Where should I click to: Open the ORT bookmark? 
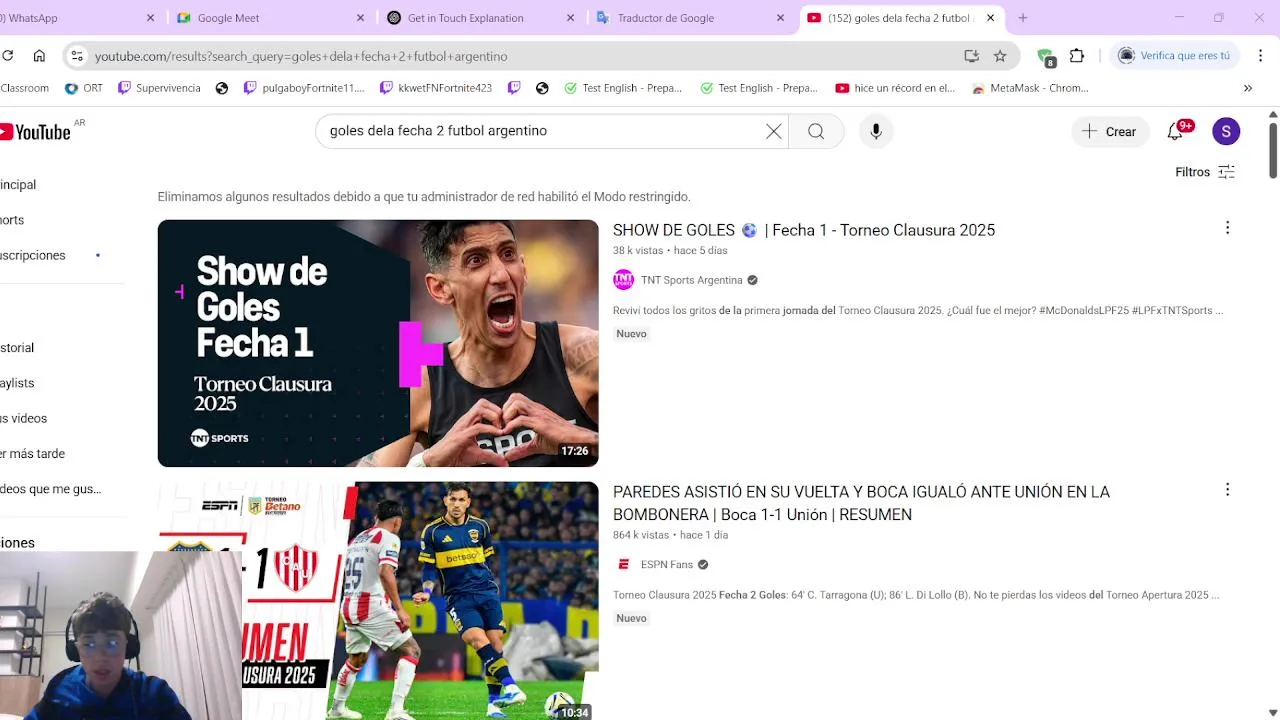click(84, 88)
